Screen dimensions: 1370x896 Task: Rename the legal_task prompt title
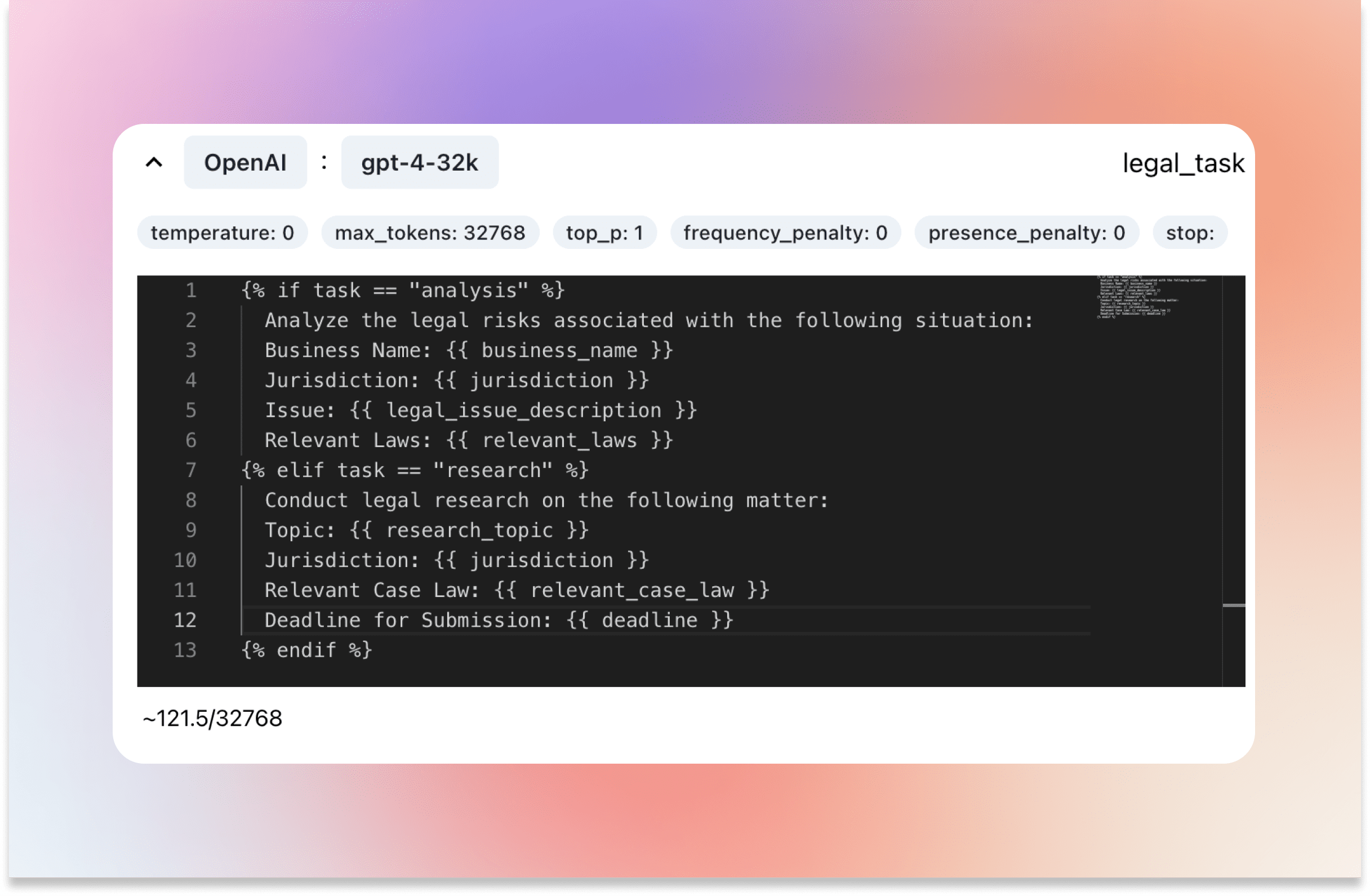click(1184, 163)
